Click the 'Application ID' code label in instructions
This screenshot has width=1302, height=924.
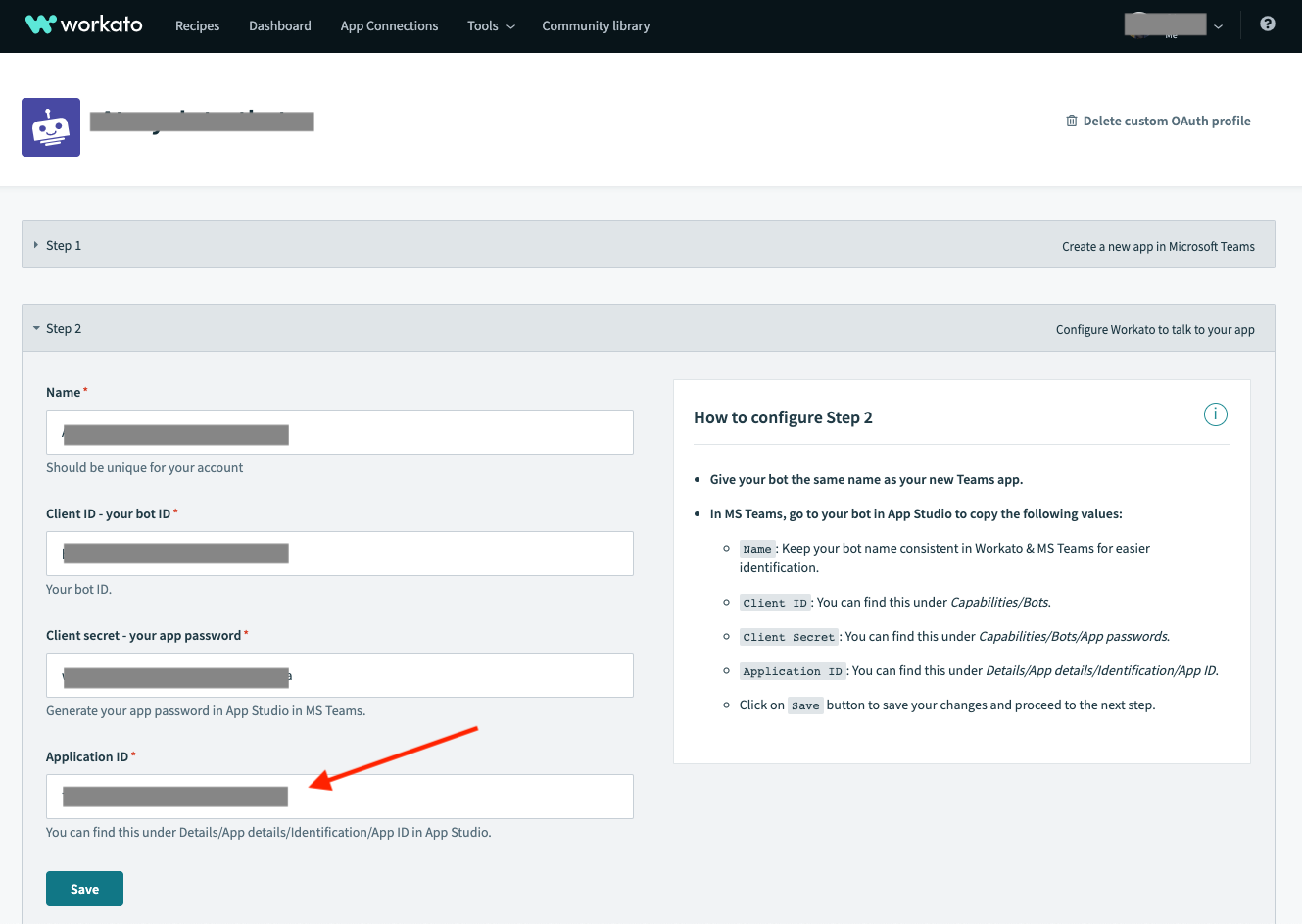pyautogui.click(x=793, y=671)
